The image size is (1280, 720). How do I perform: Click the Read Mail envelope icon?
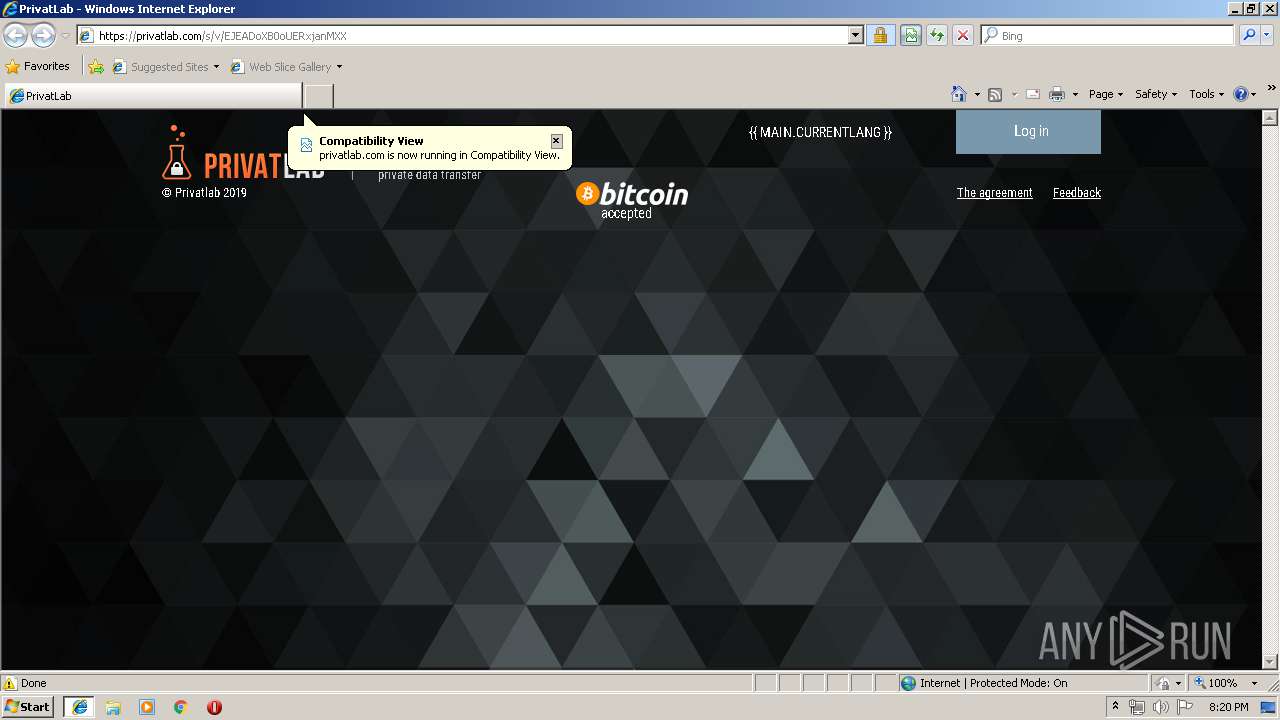point(1032,94)
